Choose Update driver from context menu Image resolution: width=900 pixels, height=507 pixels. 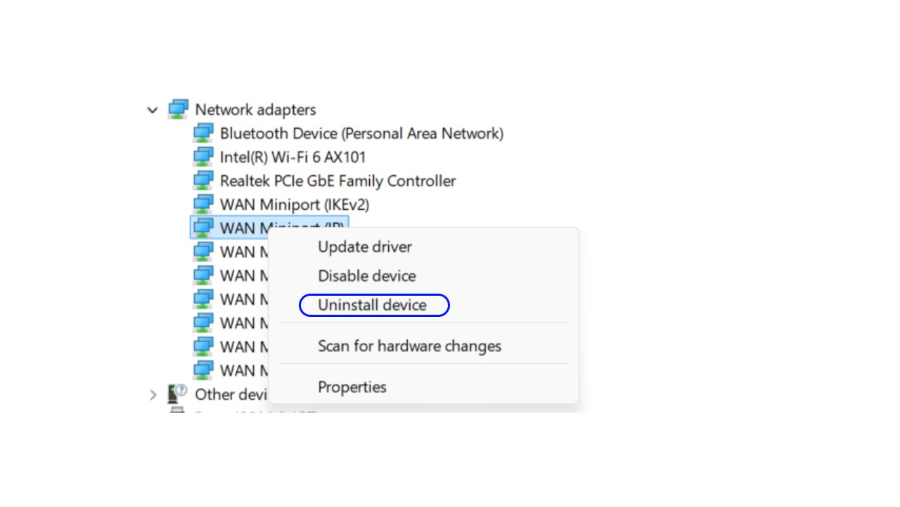click(x=365, y=247)
